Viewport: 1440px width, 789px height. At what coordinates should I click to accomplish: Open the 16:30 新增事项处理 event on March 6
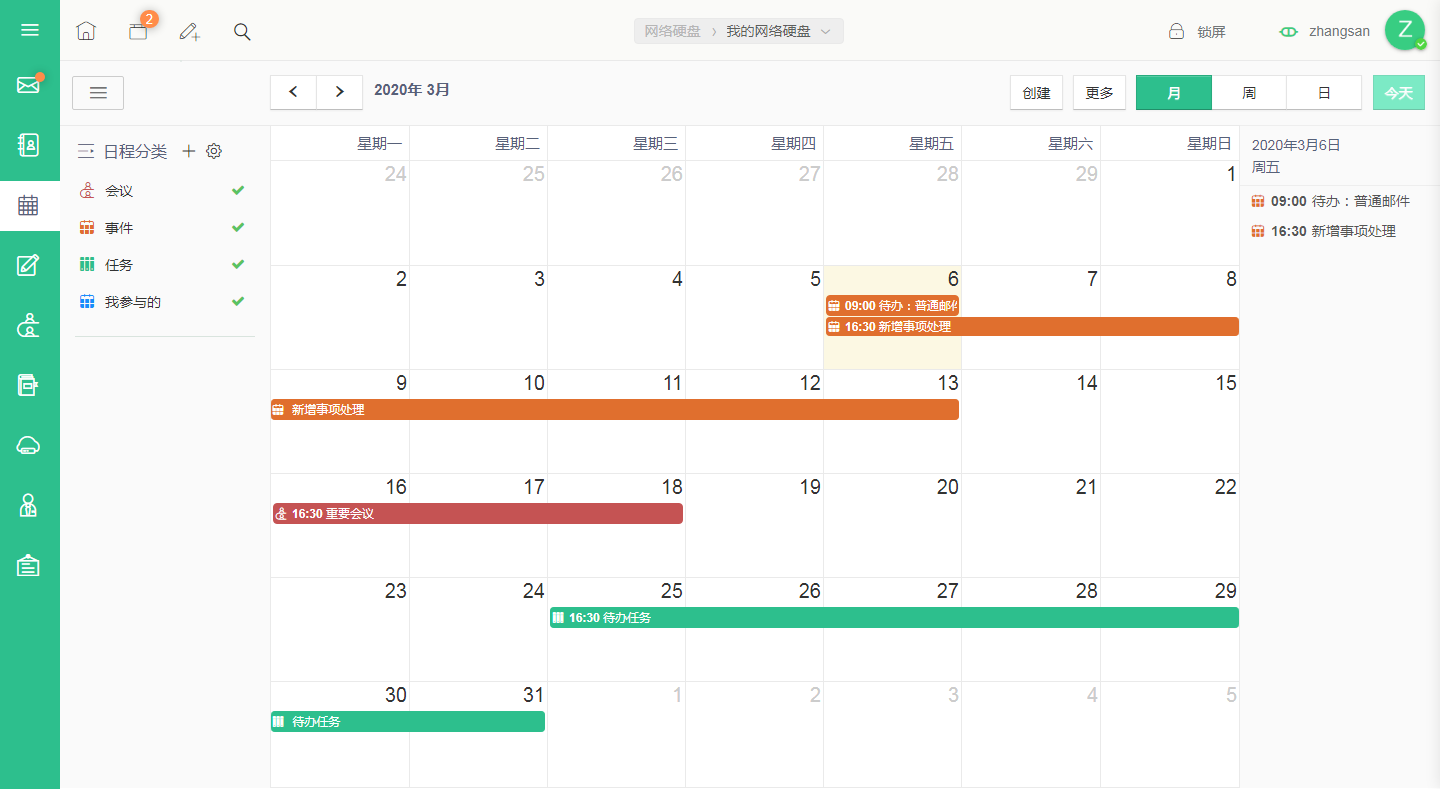[1032, 327]
